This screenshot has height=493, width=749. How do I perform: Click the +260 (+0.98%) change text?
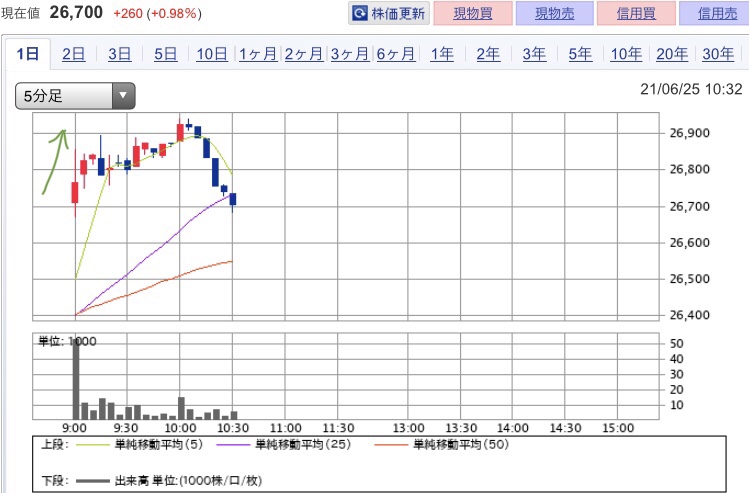click(x=157, y=13)
